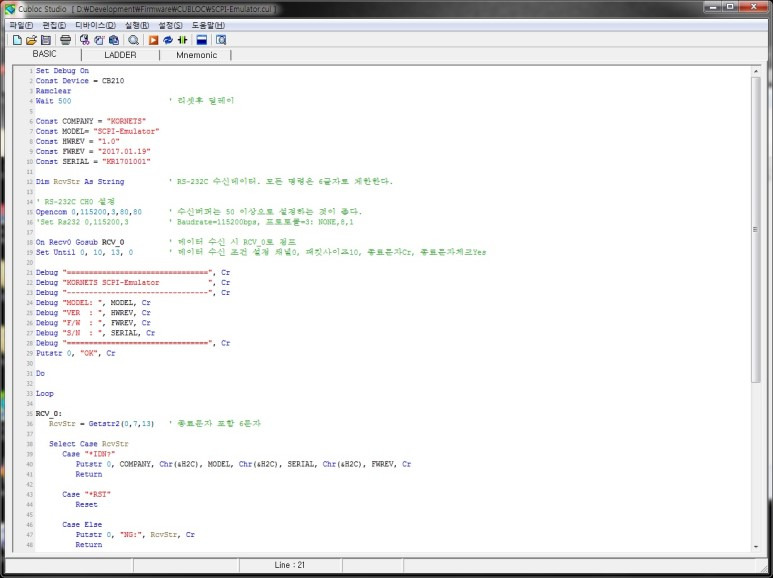Open Find with the magnifier icon

click(x=133, y=40)
